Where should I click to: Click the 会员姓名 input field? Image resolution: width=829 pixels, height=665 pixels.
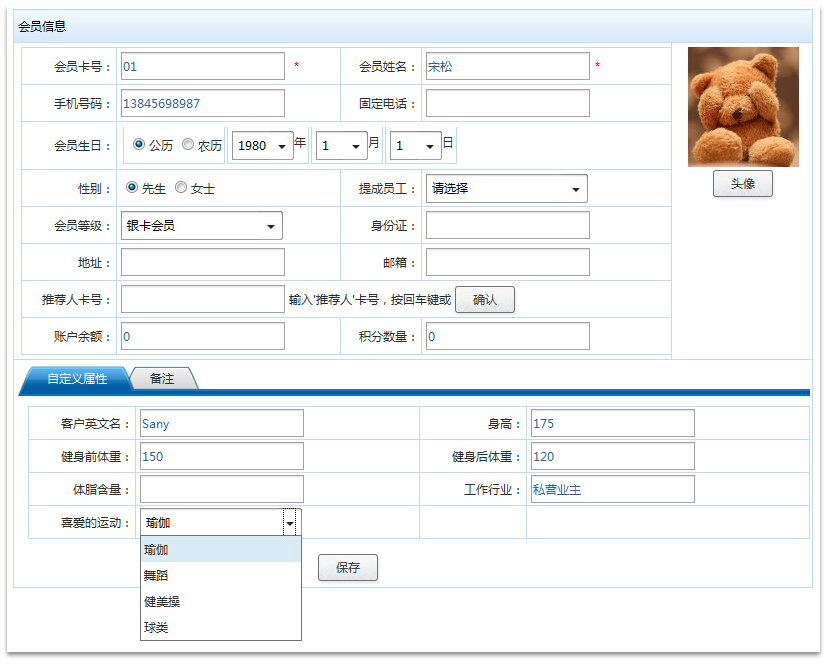(x=508, y=66)
